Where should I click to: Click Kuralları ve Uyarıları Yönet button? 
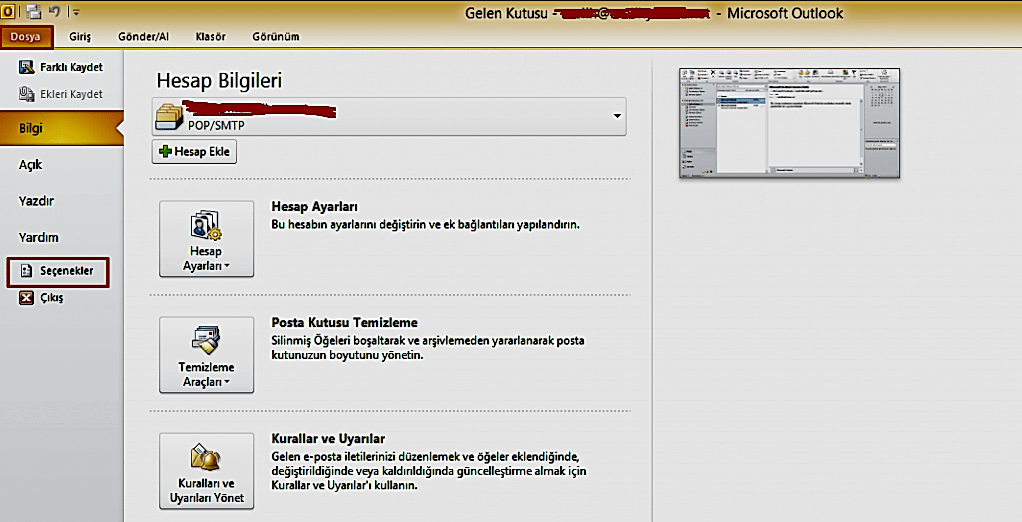pyautogui.click(x=207, y=471)
